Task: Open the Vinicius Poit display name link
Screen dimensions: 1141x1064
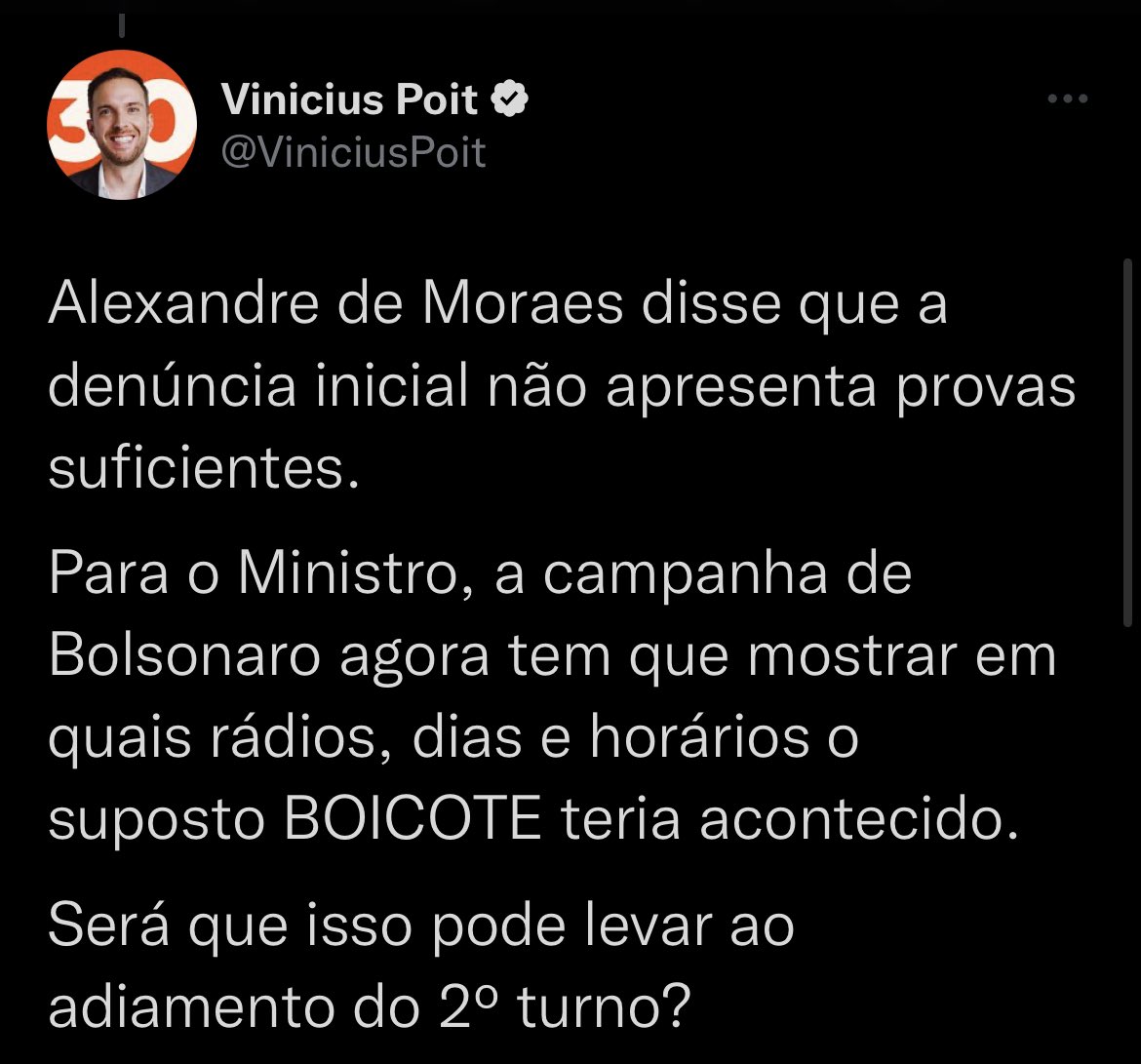Action: point(349,99)
